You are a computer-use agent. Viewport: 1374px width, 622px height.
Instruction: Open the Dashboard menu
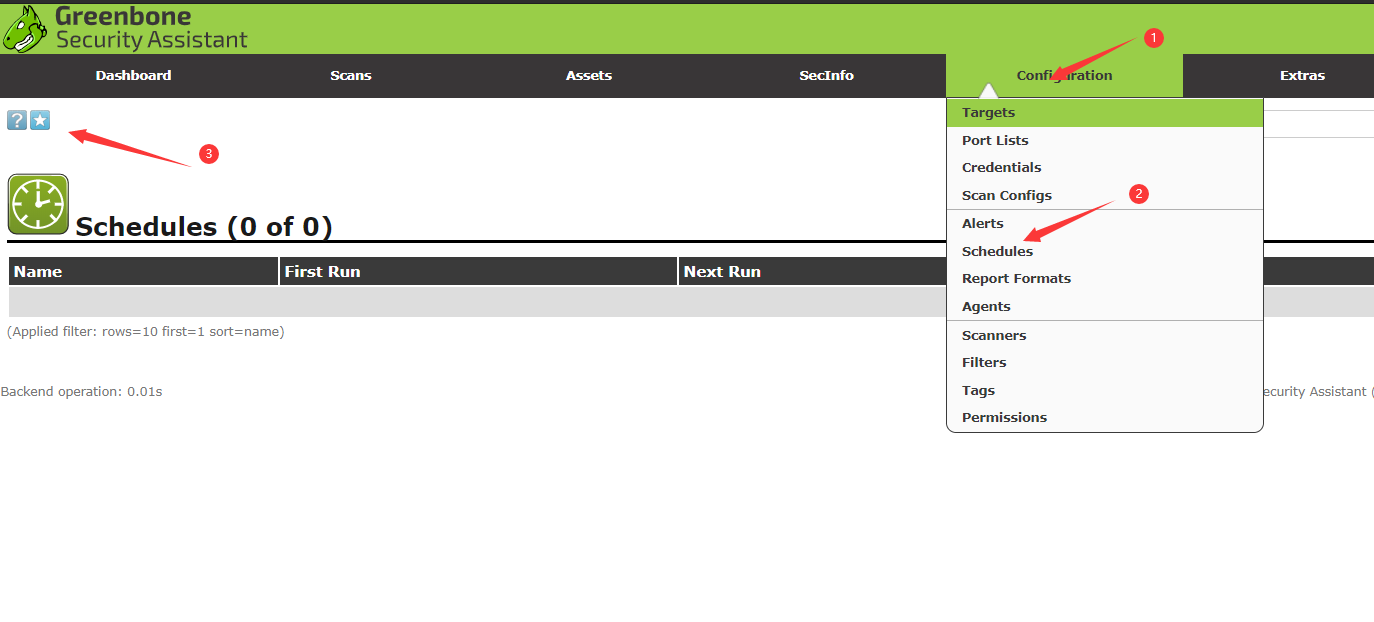(x=133, y=76)
